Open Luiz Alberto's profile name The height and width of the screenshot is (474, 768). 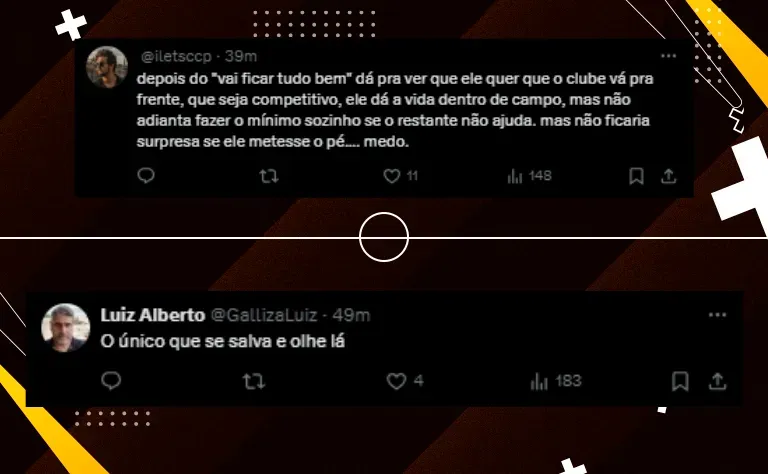(x=153, y=315)
